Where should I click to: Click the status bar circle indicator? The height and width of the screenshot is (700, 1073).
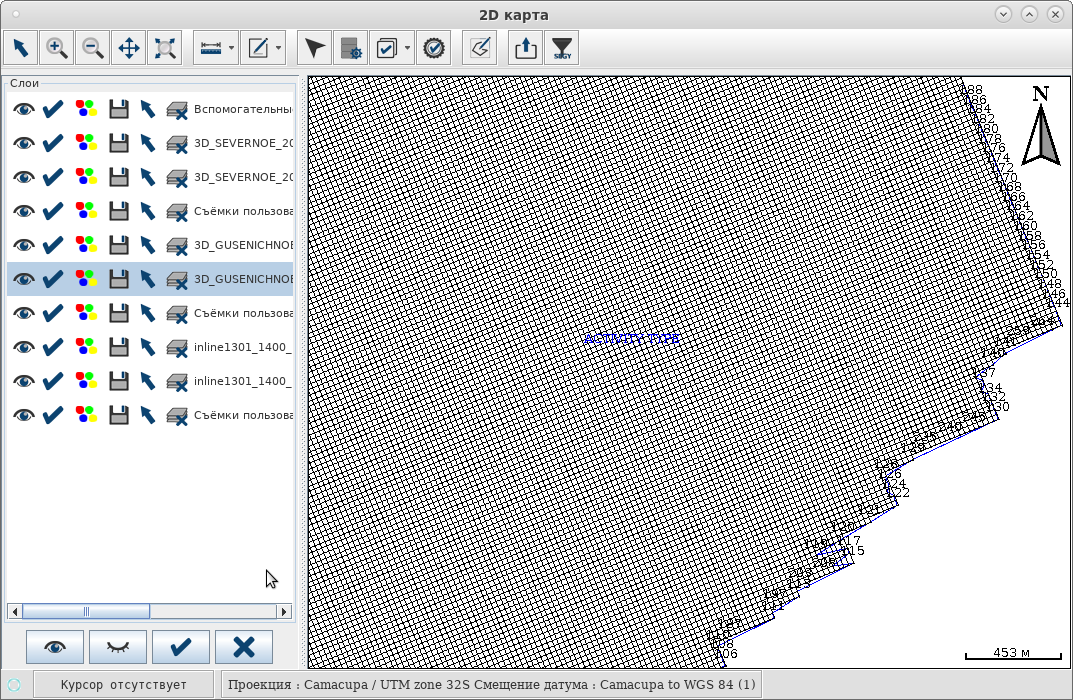click(x=14, y=684)
